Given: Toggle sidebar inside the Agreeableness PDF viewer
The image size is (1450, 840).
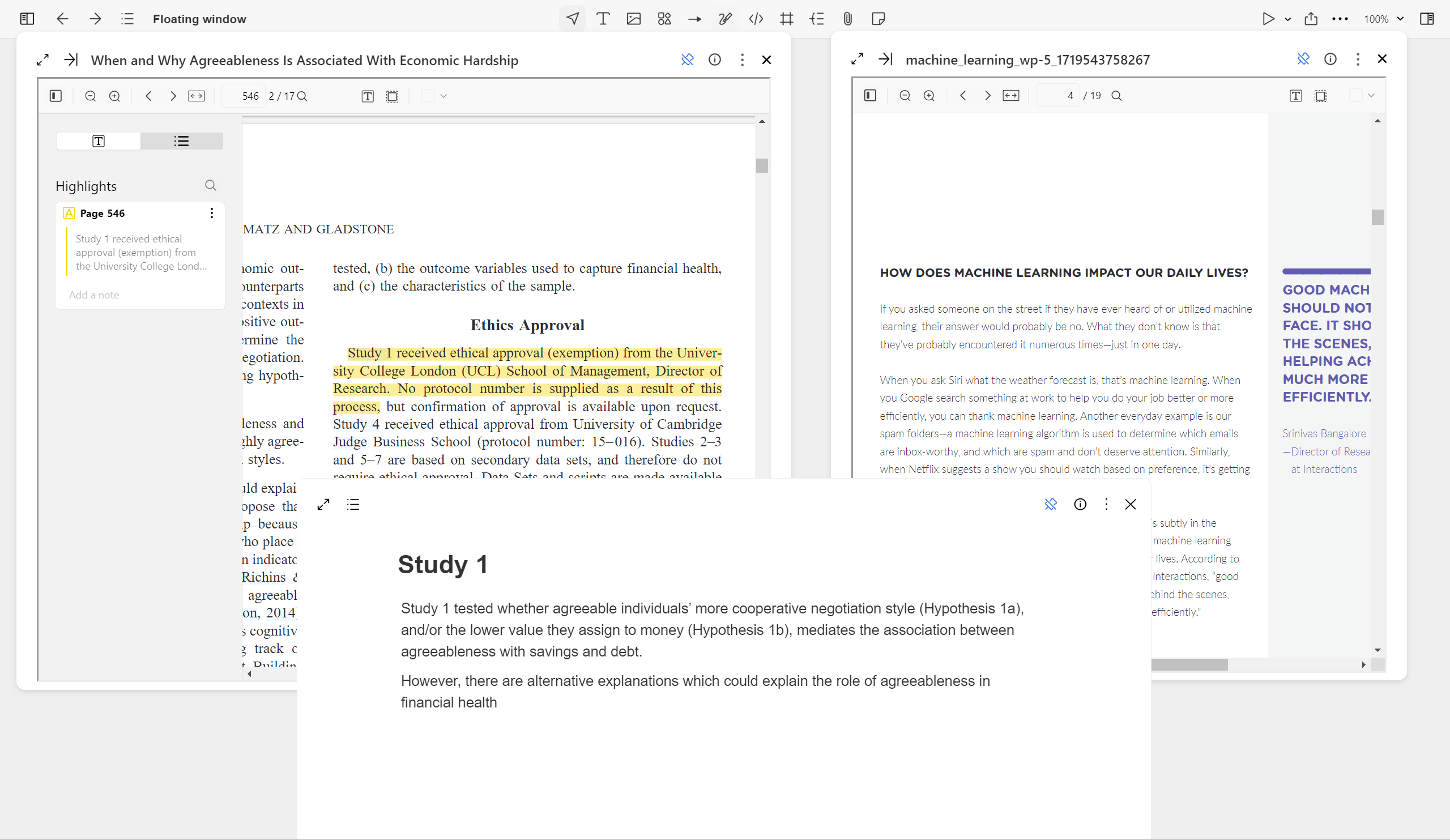Looking at the screenshot, I should click(56, 96).
